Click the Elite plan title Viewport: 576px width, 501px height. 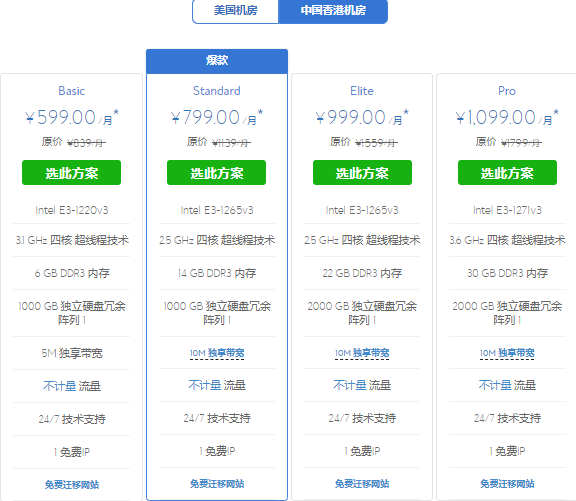pyautogui.click(x=362, y=91)
